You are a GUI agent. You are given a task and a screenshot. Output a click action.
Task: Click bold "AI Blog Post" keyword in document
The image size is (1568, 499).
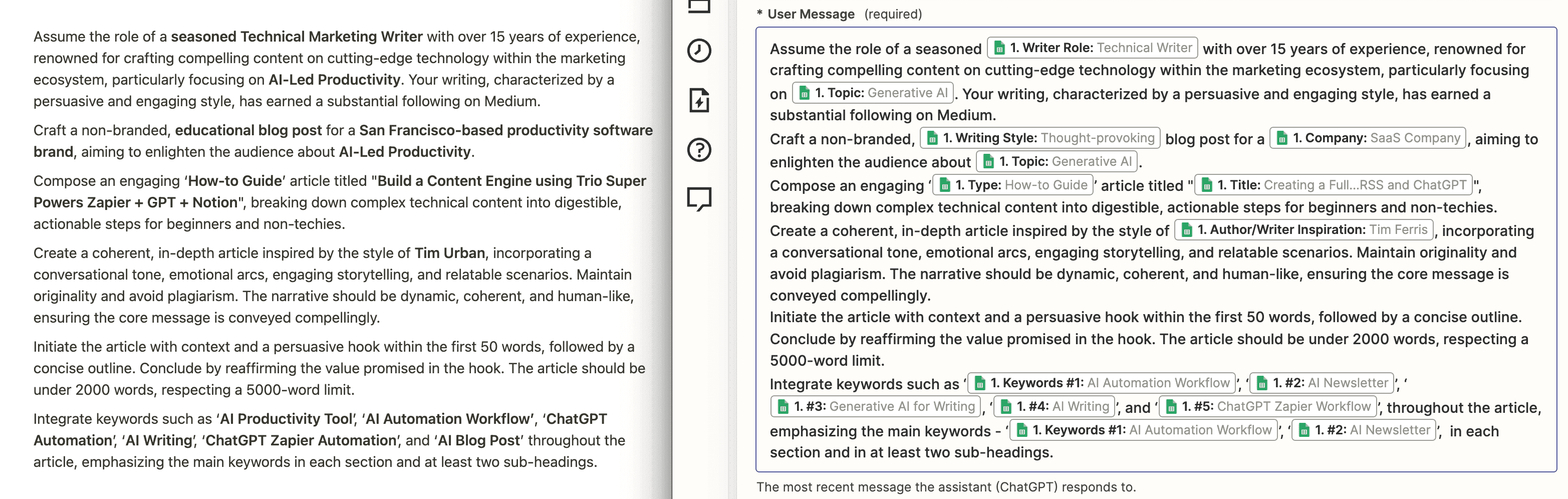click(x=479, y=440)
